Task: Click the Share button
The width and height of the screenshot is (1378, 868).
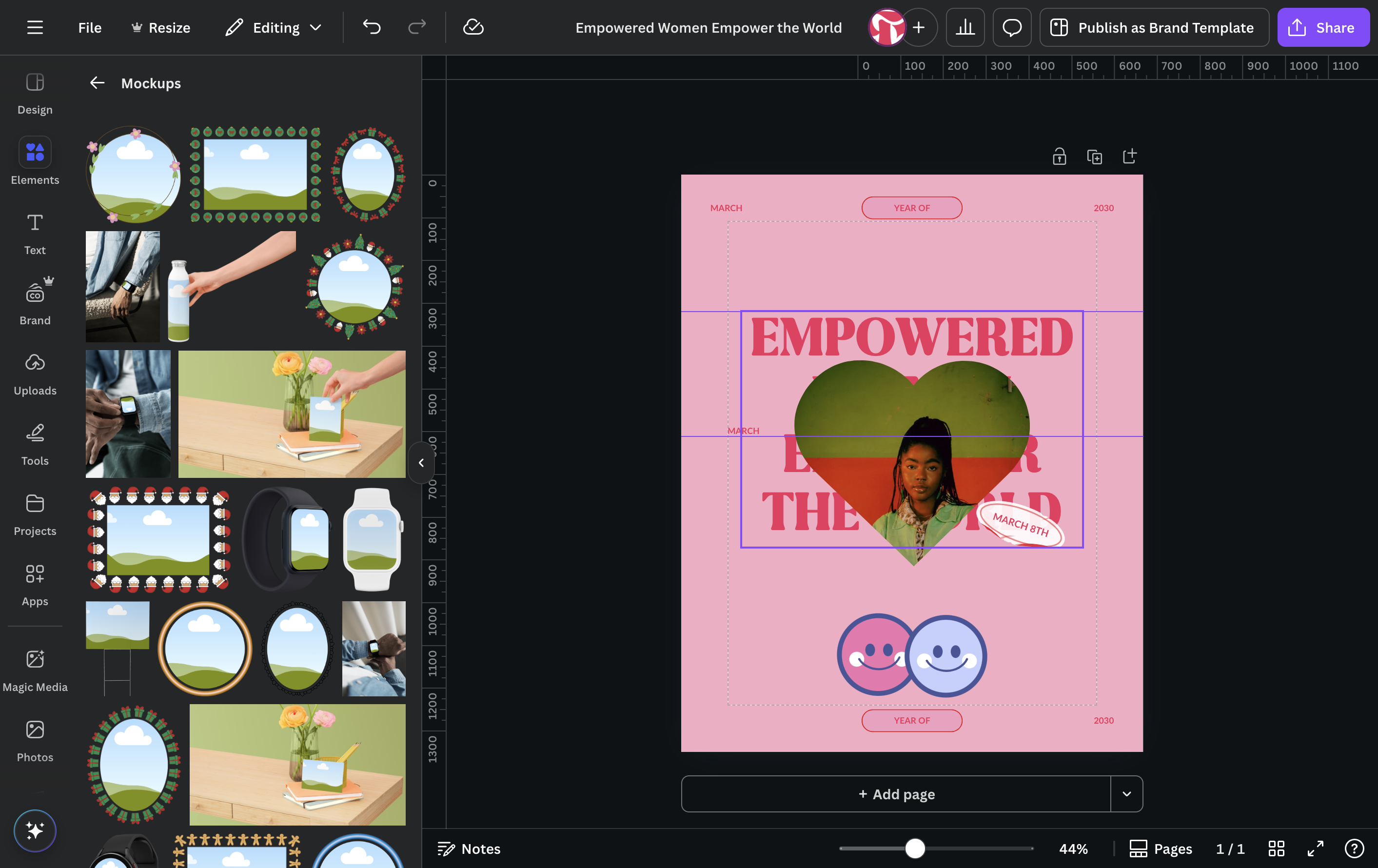Action: 1323,27
